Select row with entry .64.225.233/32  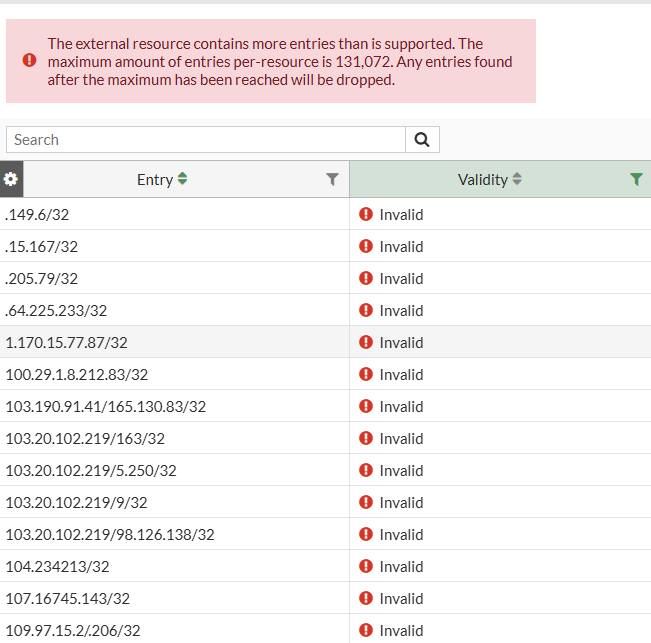[56, 311]
